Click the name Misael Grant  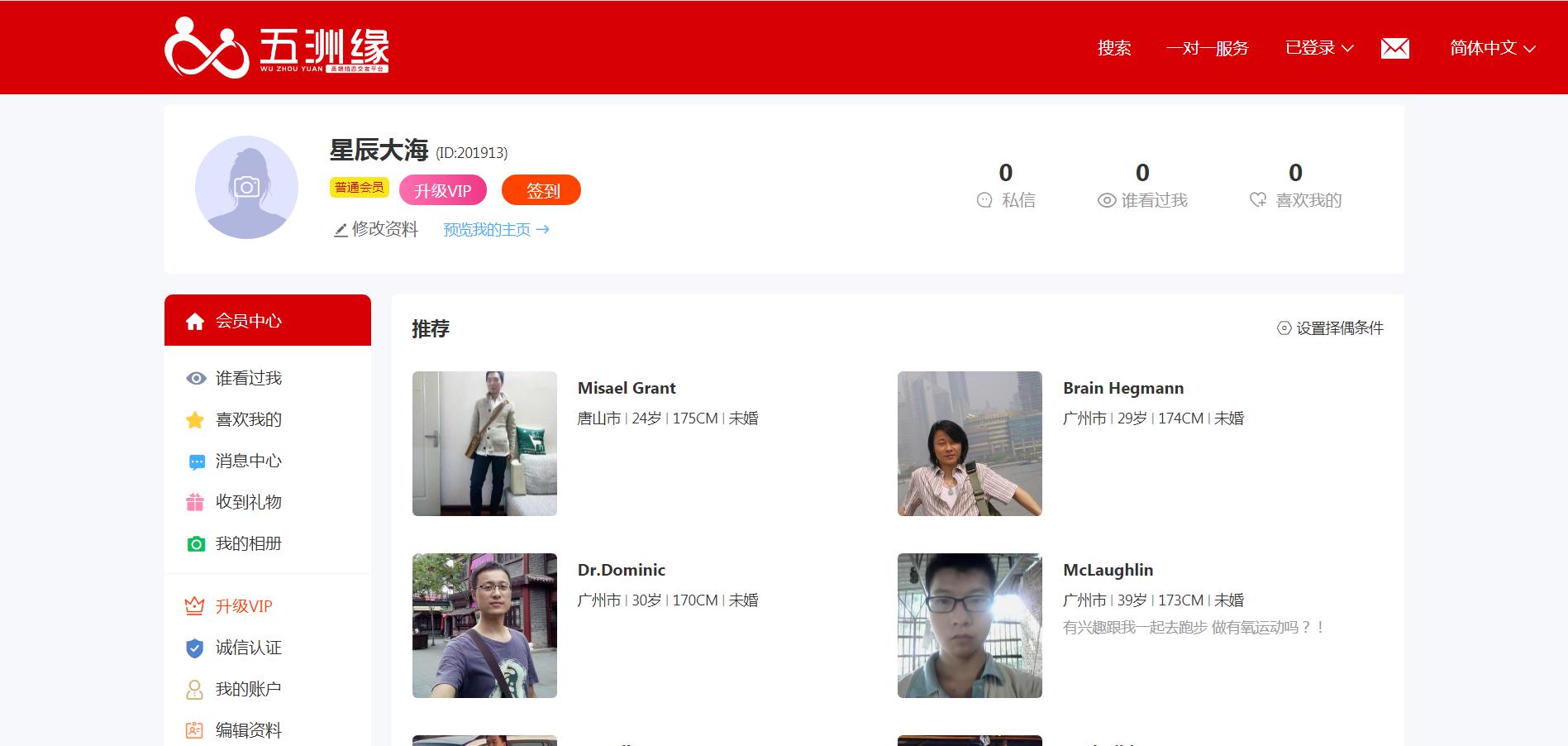pos(627,388)
